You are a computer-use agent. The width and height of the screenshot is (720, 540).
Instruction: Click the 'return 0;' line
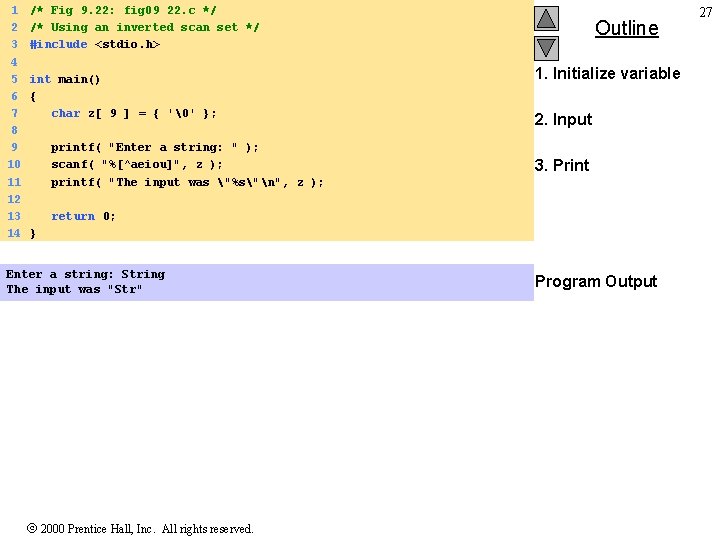click(x=83, y=216)
